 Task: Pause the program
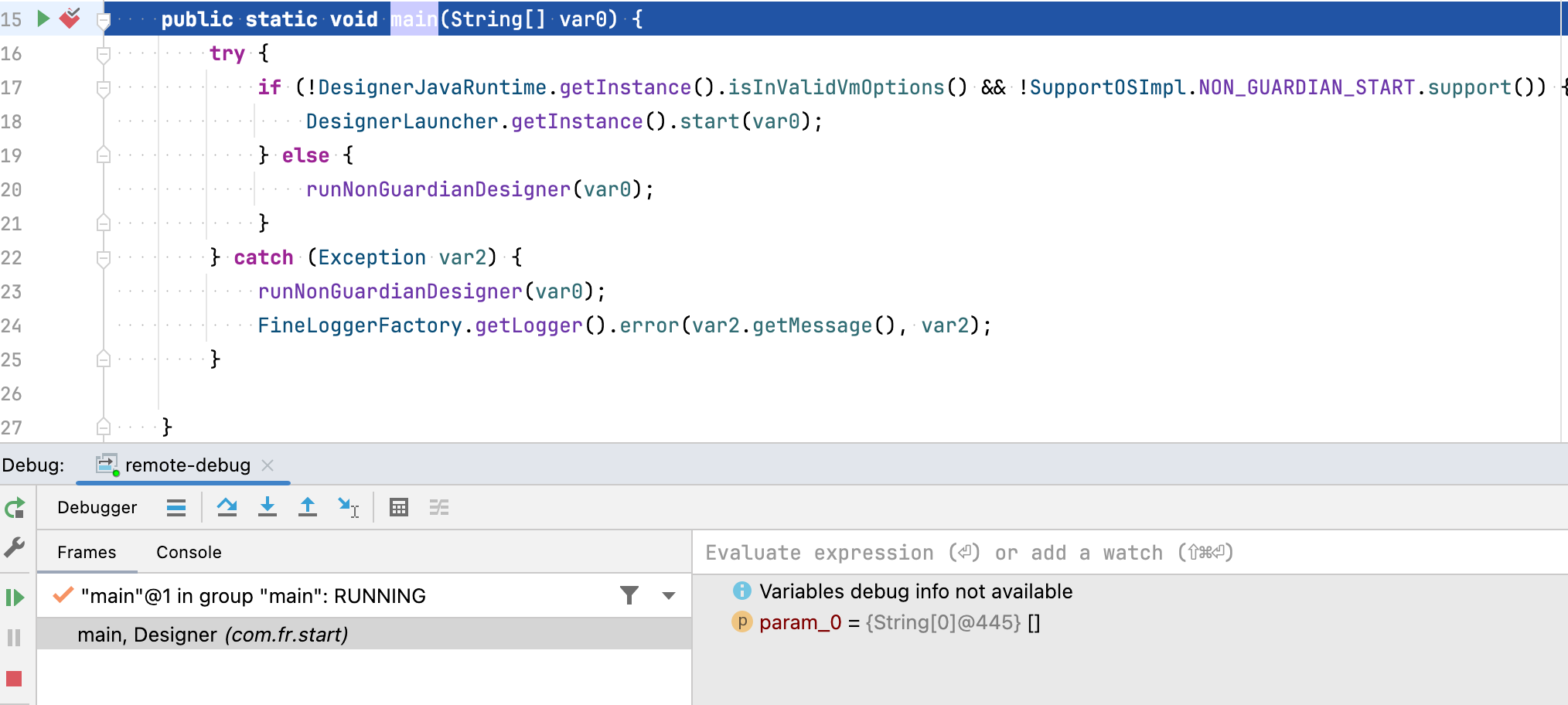[x=14, y=638]
